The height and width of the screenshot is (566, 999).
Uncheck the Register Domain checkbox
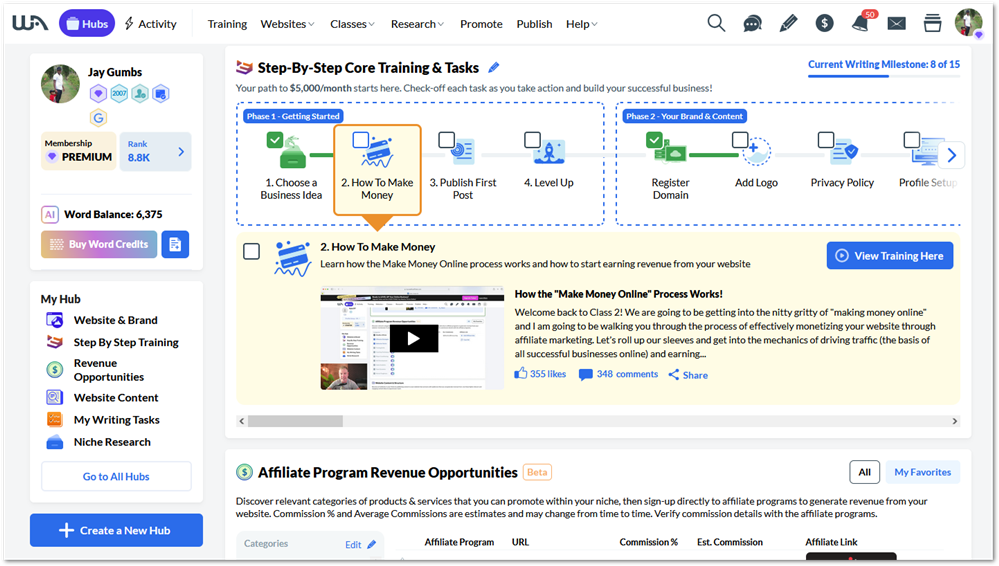[x=654, y=140]
